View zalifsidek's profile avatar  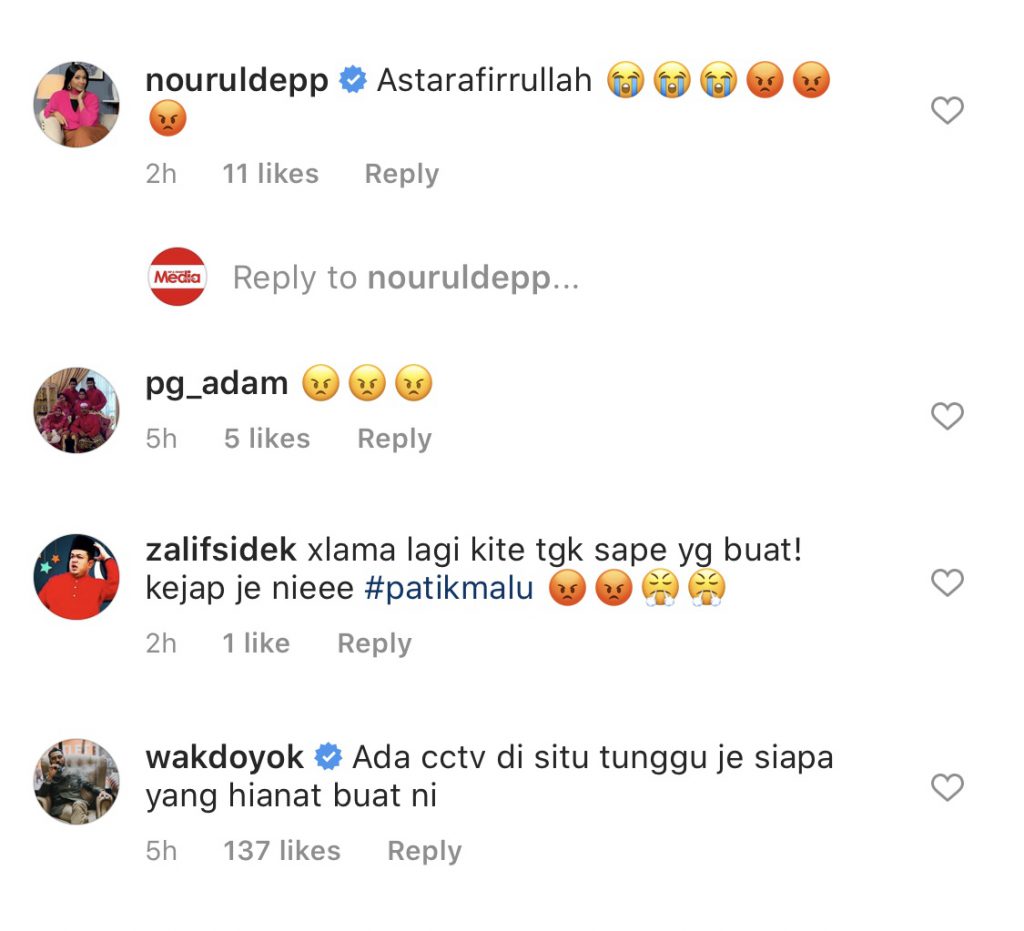76,576
